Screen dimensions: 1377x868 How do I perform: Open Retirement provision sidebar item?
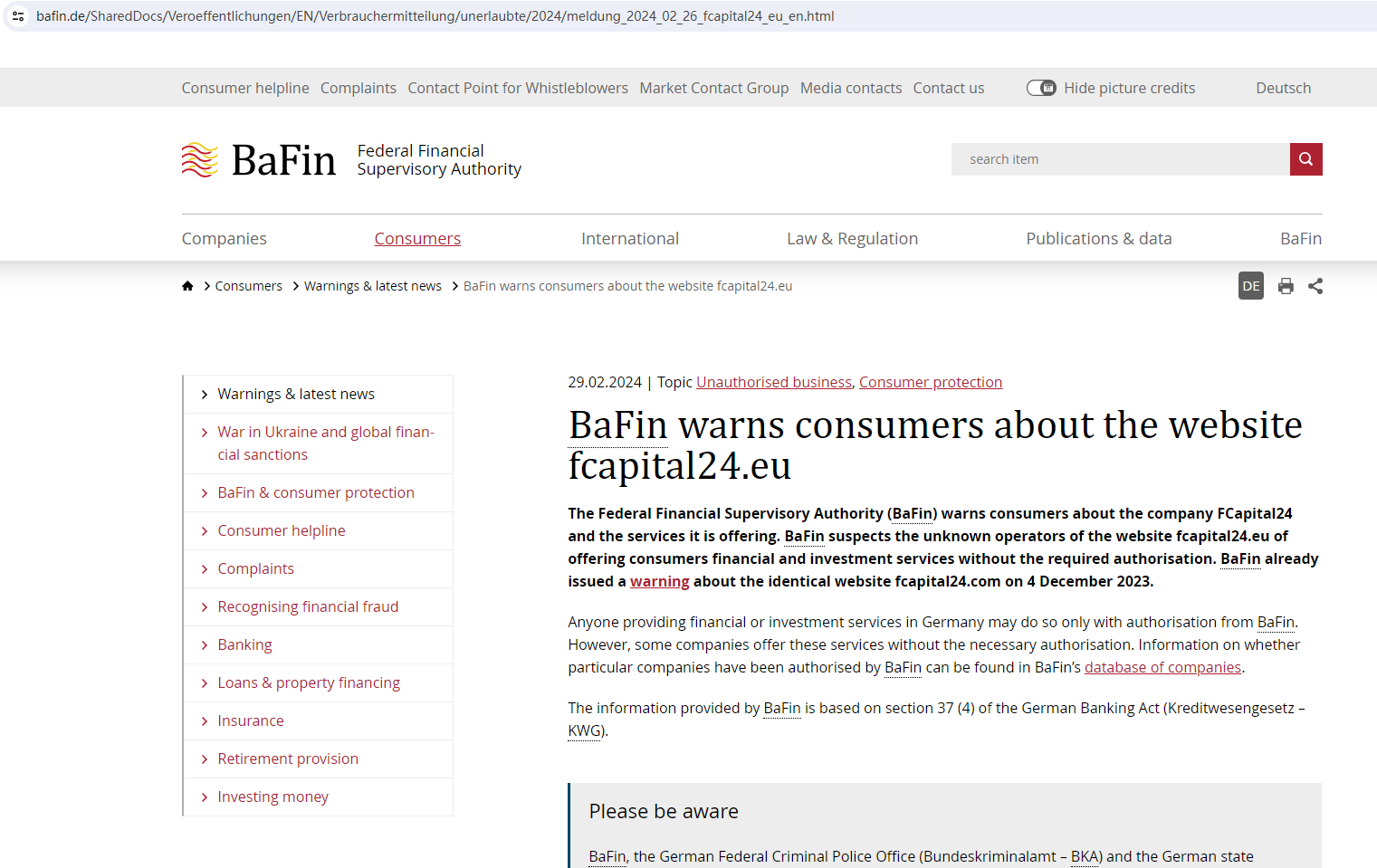288,758
